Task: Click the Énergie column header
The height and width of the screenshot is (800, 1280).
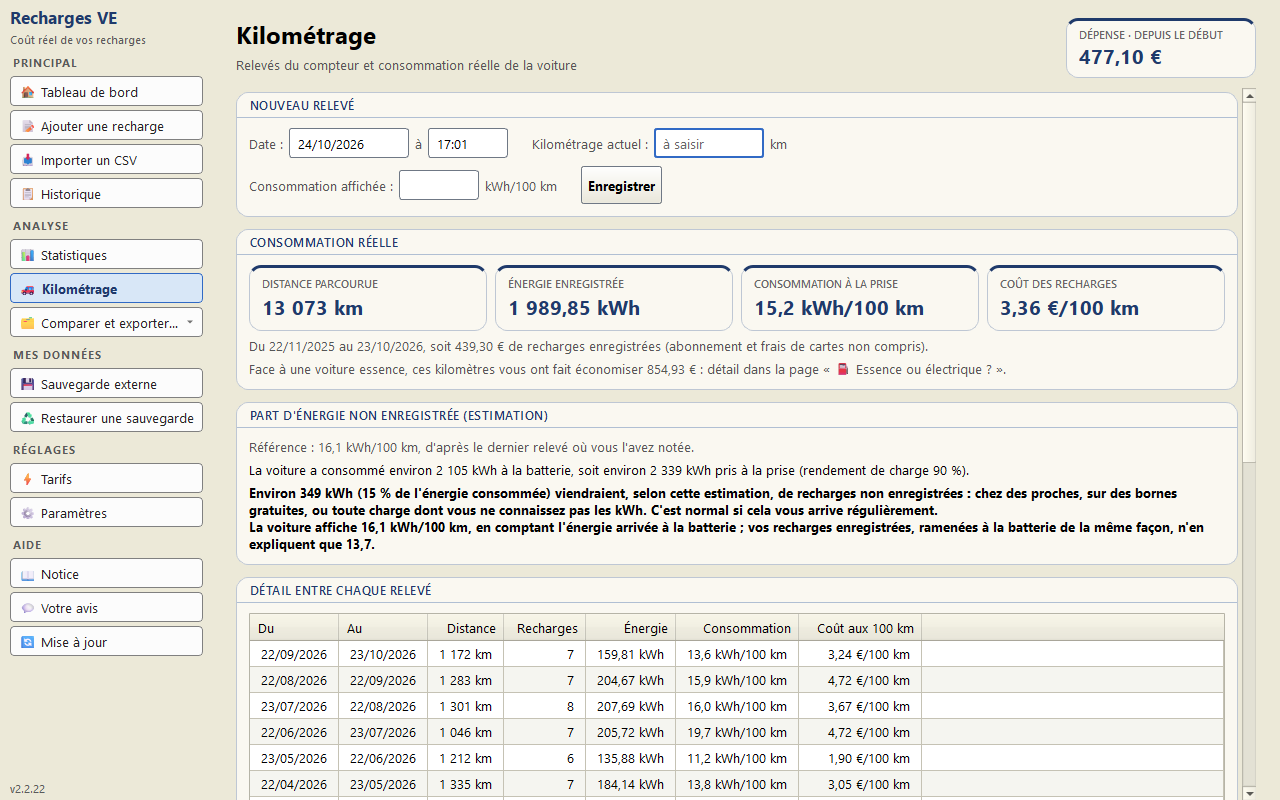Action: click(x=631, y=628)
